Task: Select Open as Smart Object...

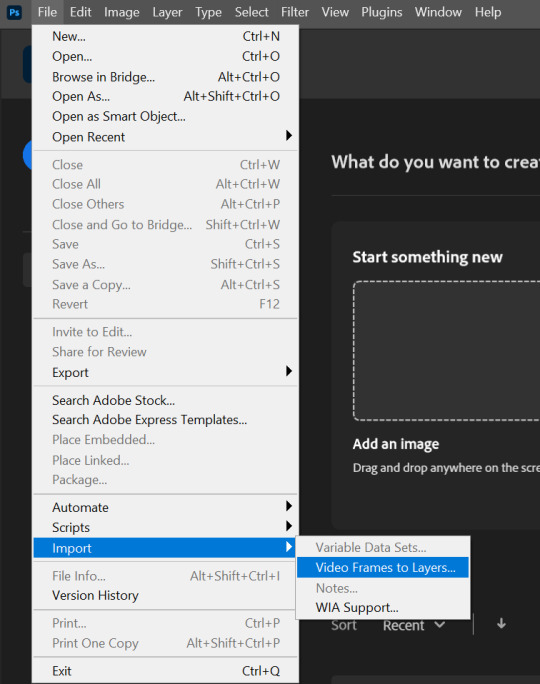Action: click(165, 116)
